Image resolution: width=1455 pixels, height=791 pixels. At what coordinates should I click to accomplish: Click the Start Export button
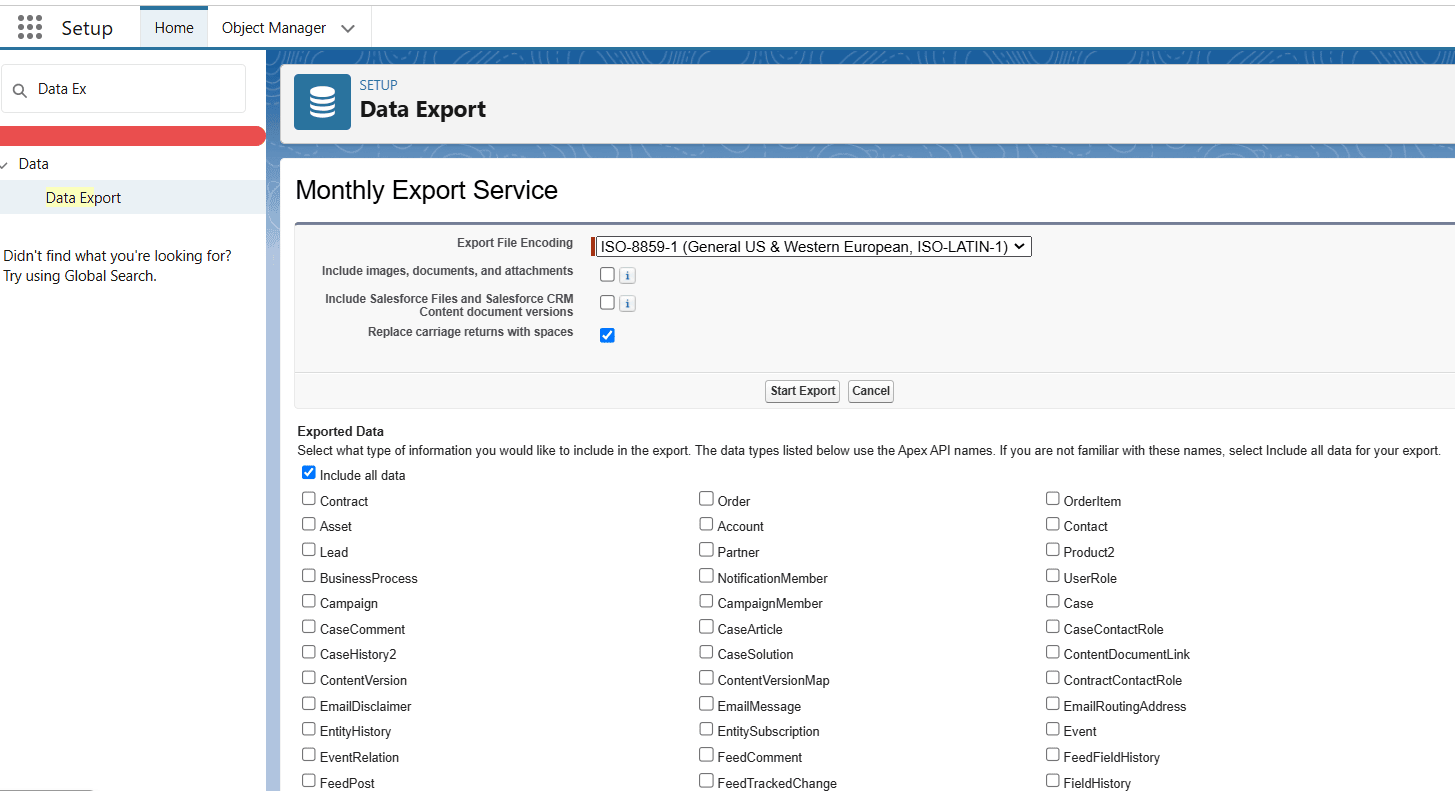[803, 391]
